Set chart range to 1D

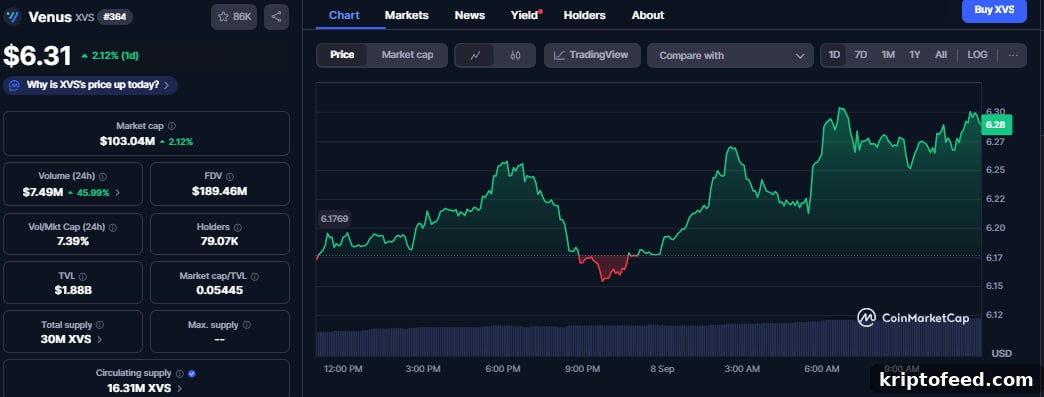point(834,55)
